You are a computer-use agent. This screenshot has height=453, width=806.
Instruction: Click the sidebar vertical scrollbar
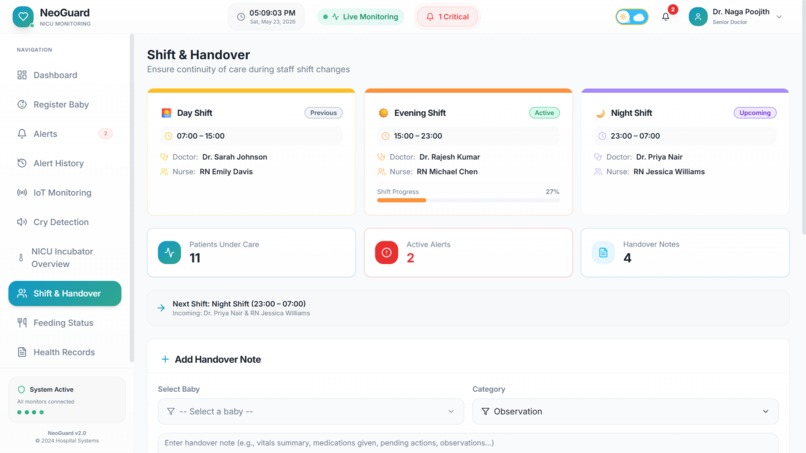pos(132,198)
